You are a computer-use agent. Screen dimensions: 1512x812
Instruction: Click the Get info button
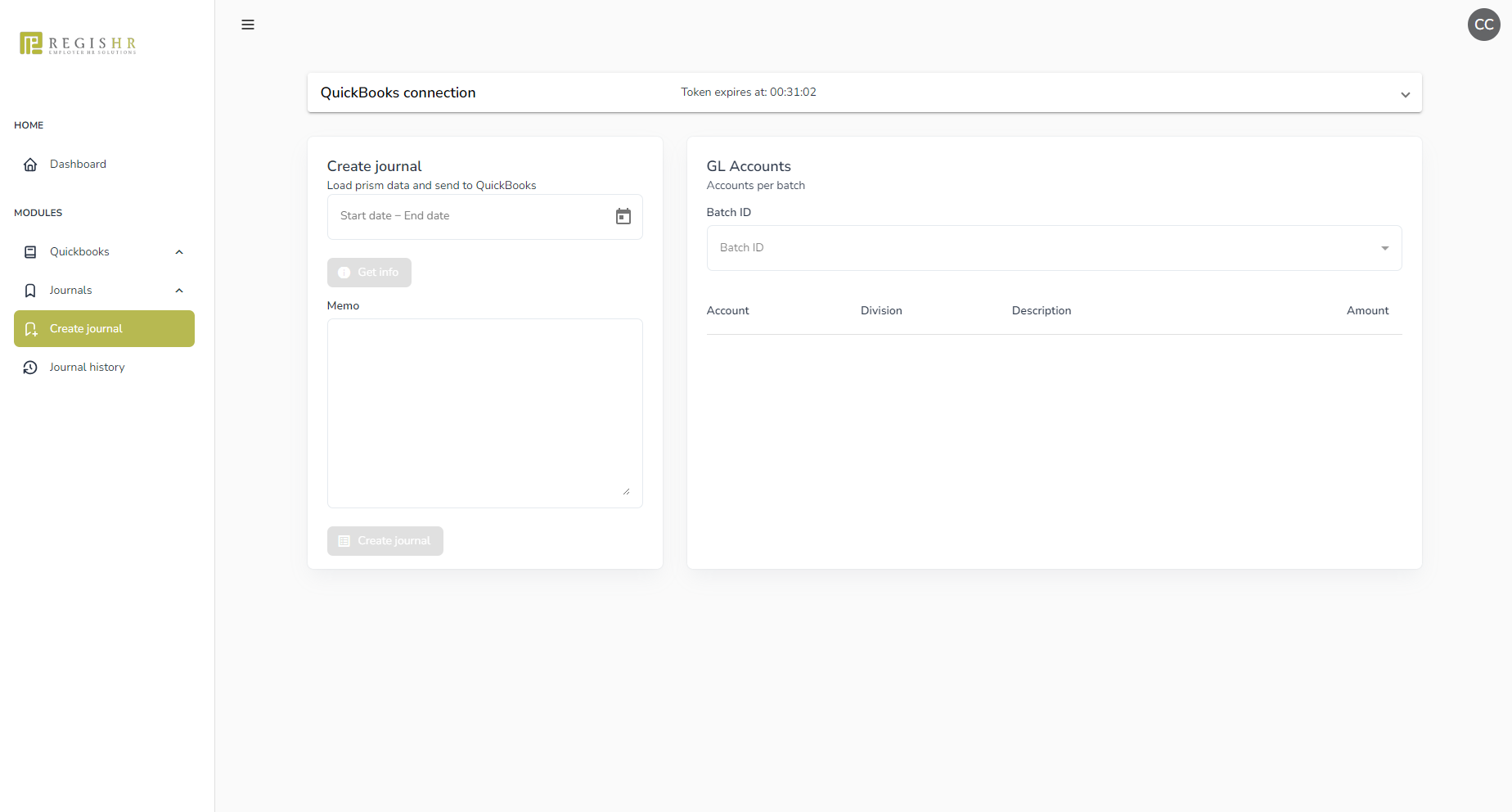369,272
